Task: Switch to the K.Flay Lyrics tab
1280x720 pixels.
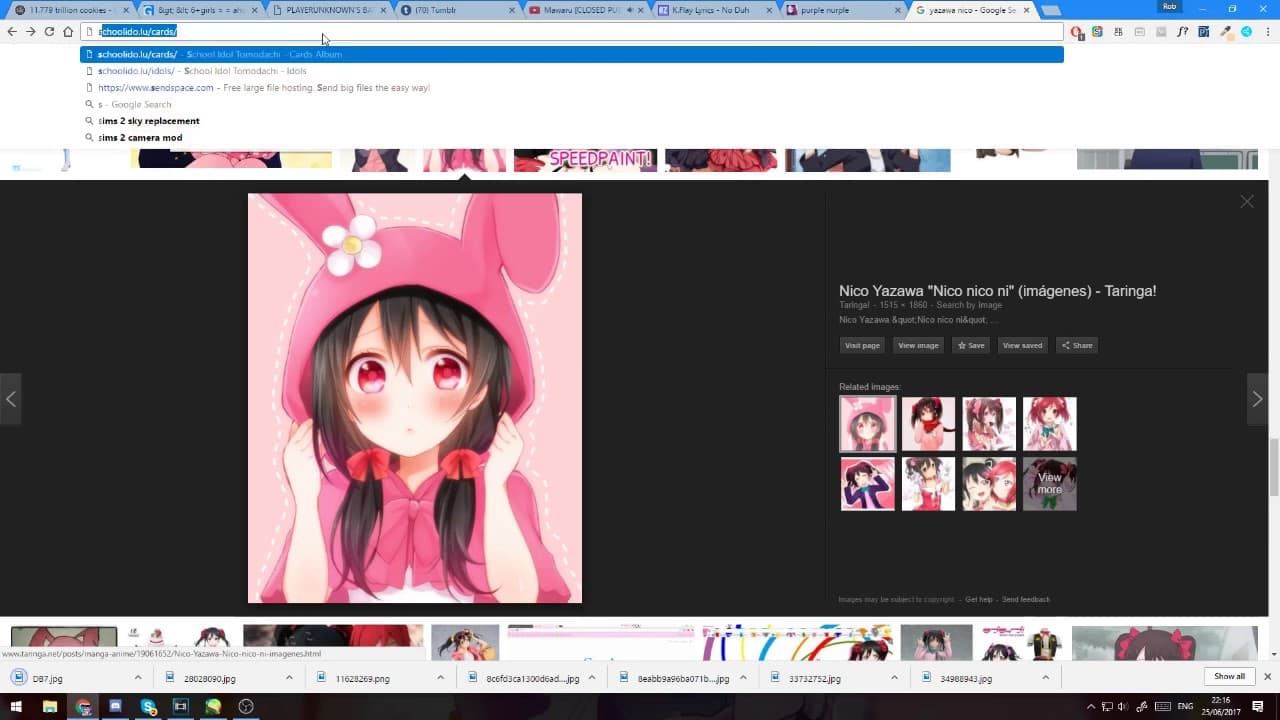Action: (715, 10)
